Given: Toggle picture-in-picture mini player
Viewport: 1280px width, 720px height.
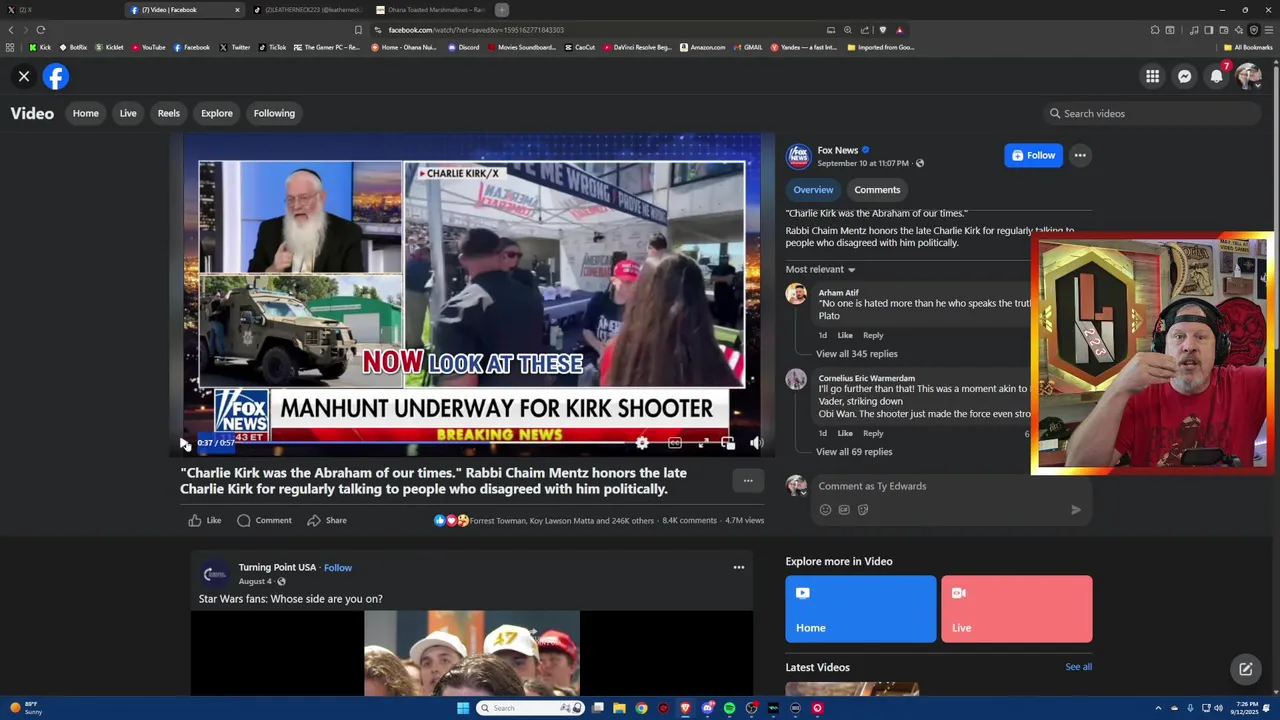Looking at the screenshot, I should tap(728, 442).
